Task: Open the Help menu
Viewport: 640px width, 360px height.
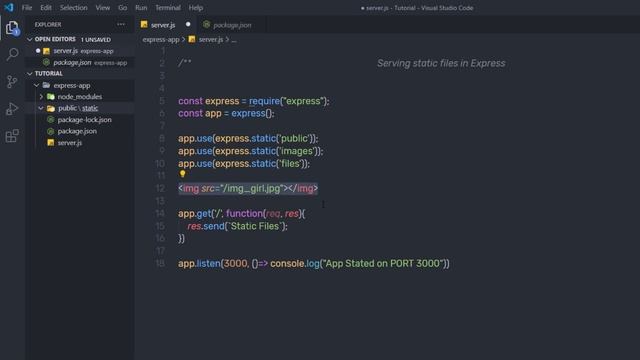Action: click(196, 8)
